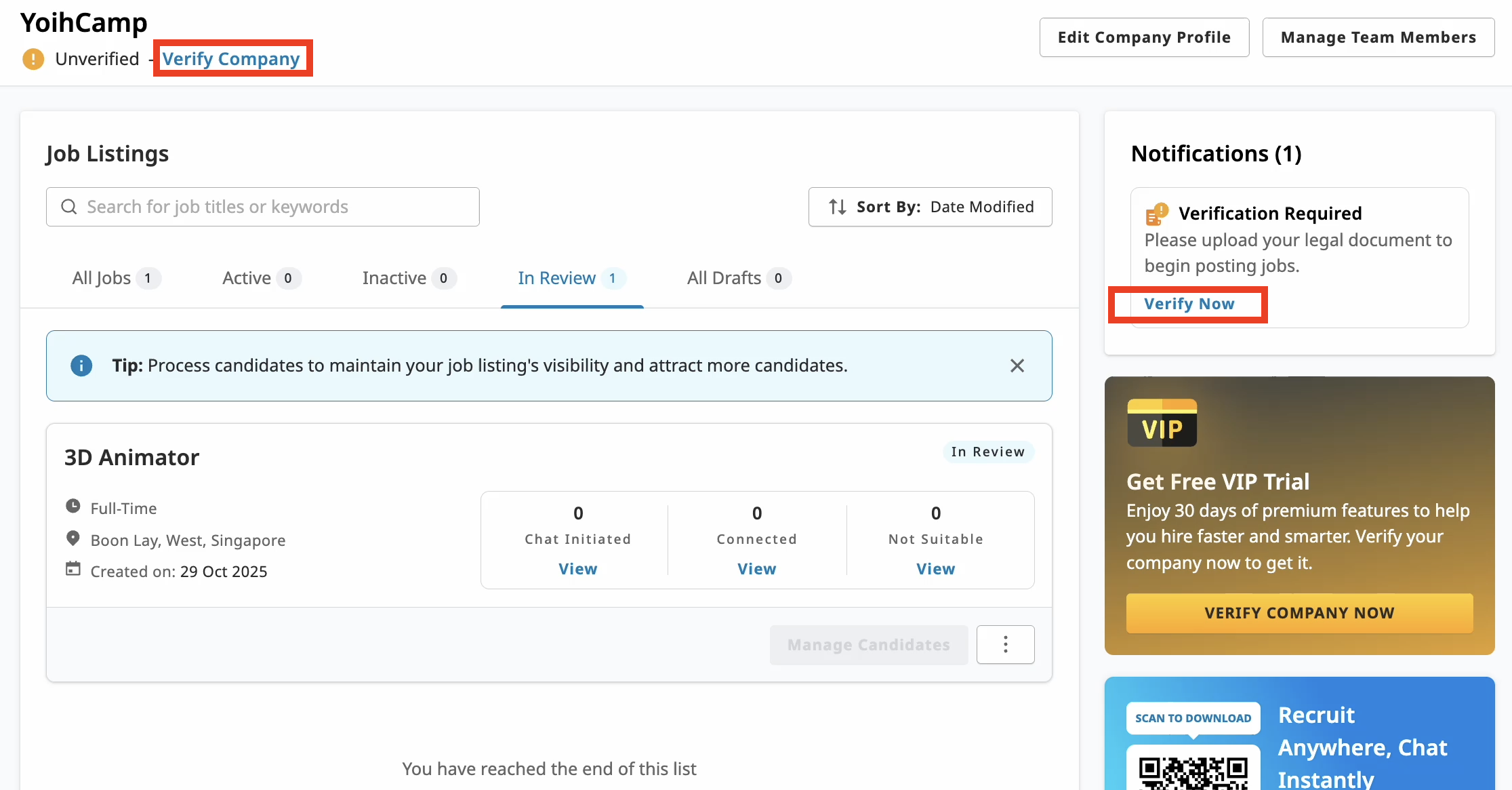Click the VERIFY COMPANY NOW button
This screenshot has width=1512, height=790.
tap(1299, 612)
